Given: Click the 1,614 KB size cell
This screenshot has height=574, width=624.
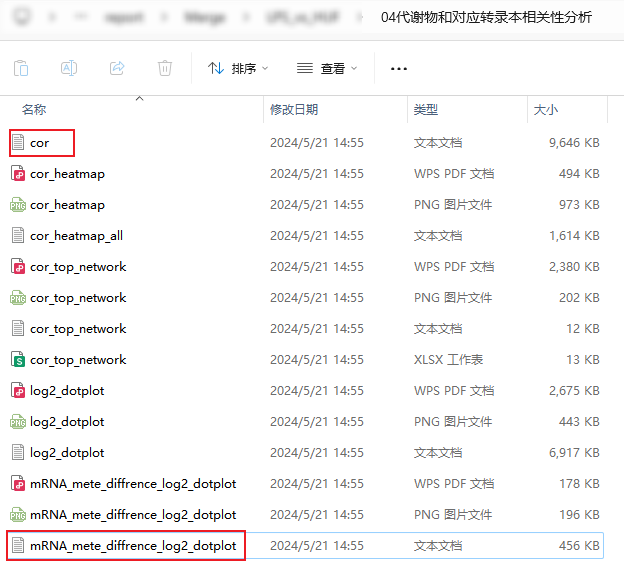Looking at the screenshot, I should [574, 236].
